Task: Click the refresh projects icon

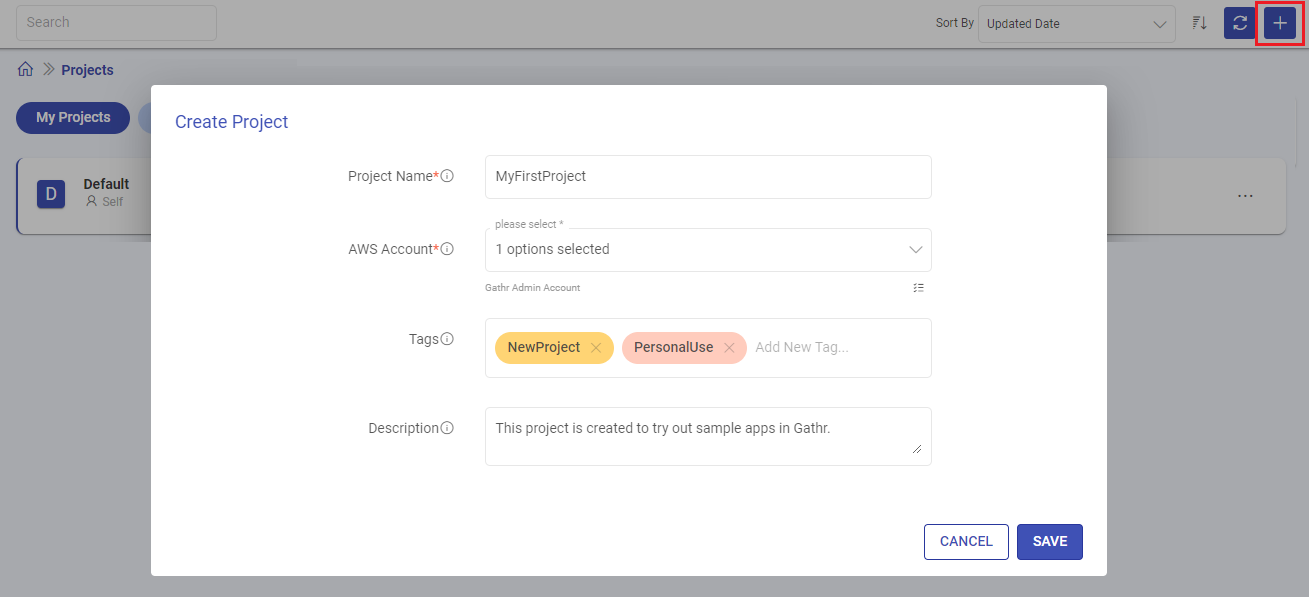Action: pos(1240,23)
